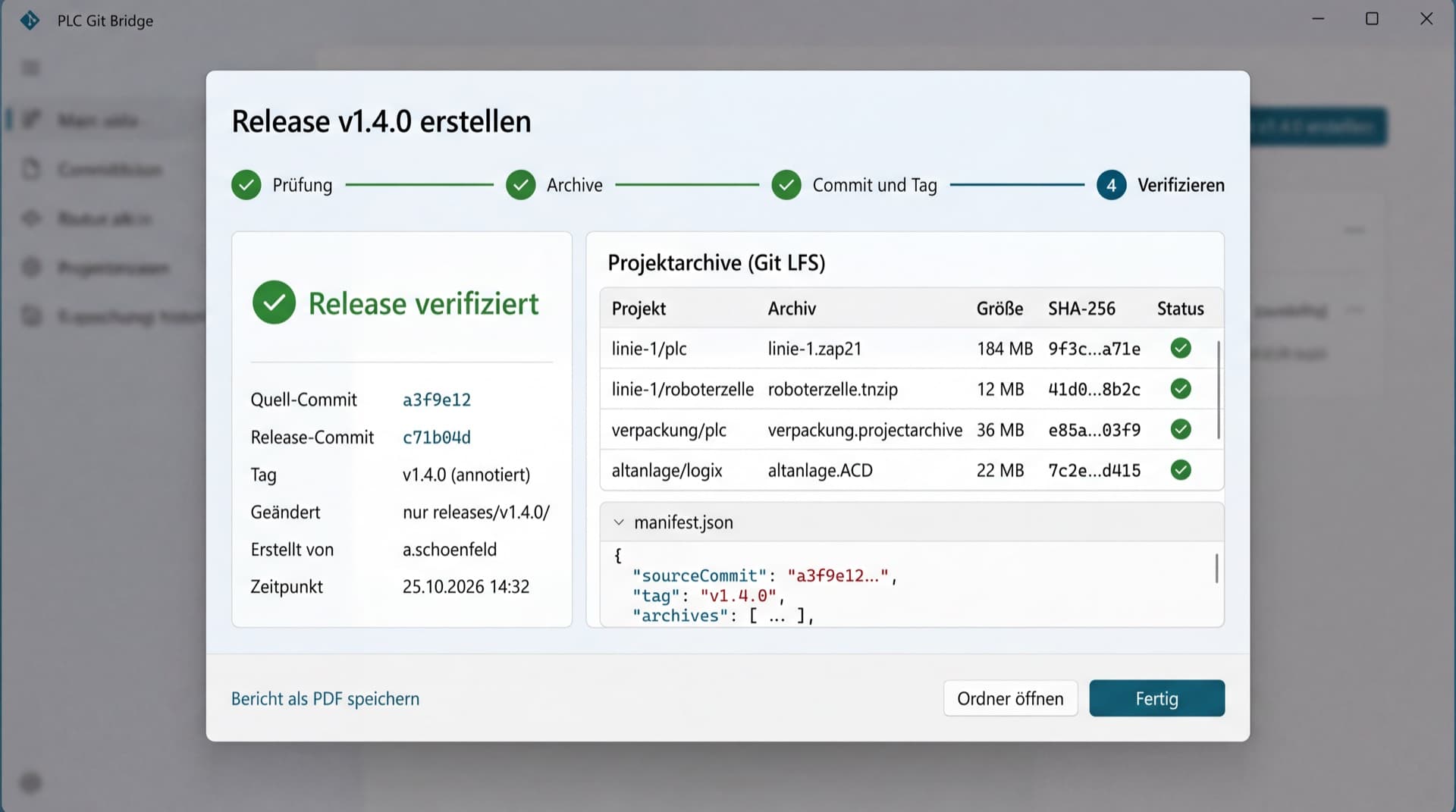Screen dimensions: 1456x812
Task: Click SHA value 7c2e...d415
Action: (x=1094, y=470)
